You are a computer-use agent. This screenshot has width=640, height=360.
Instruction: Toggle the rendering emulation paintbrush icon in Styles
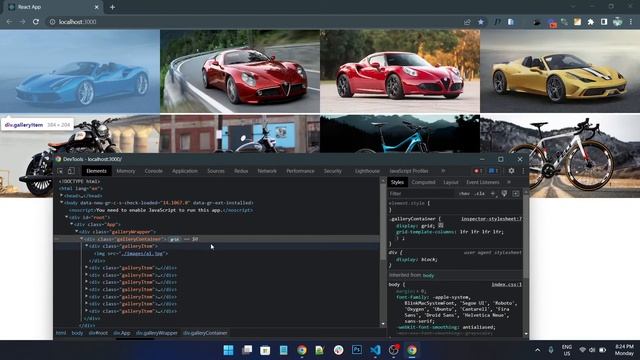pyautogui.click(x=504, y=193)
